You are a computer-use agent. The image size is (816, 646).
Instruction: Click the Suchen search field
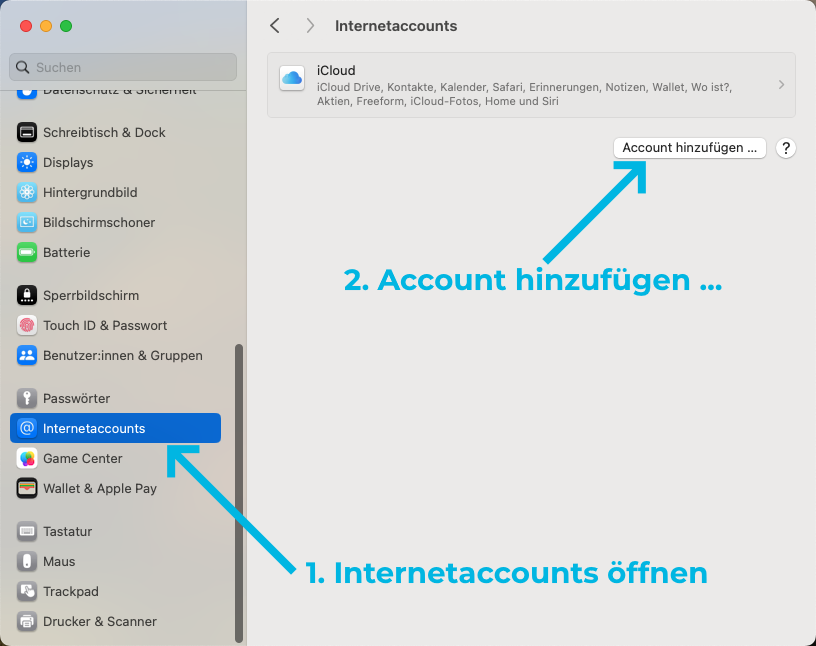click(x=123, y=67)
